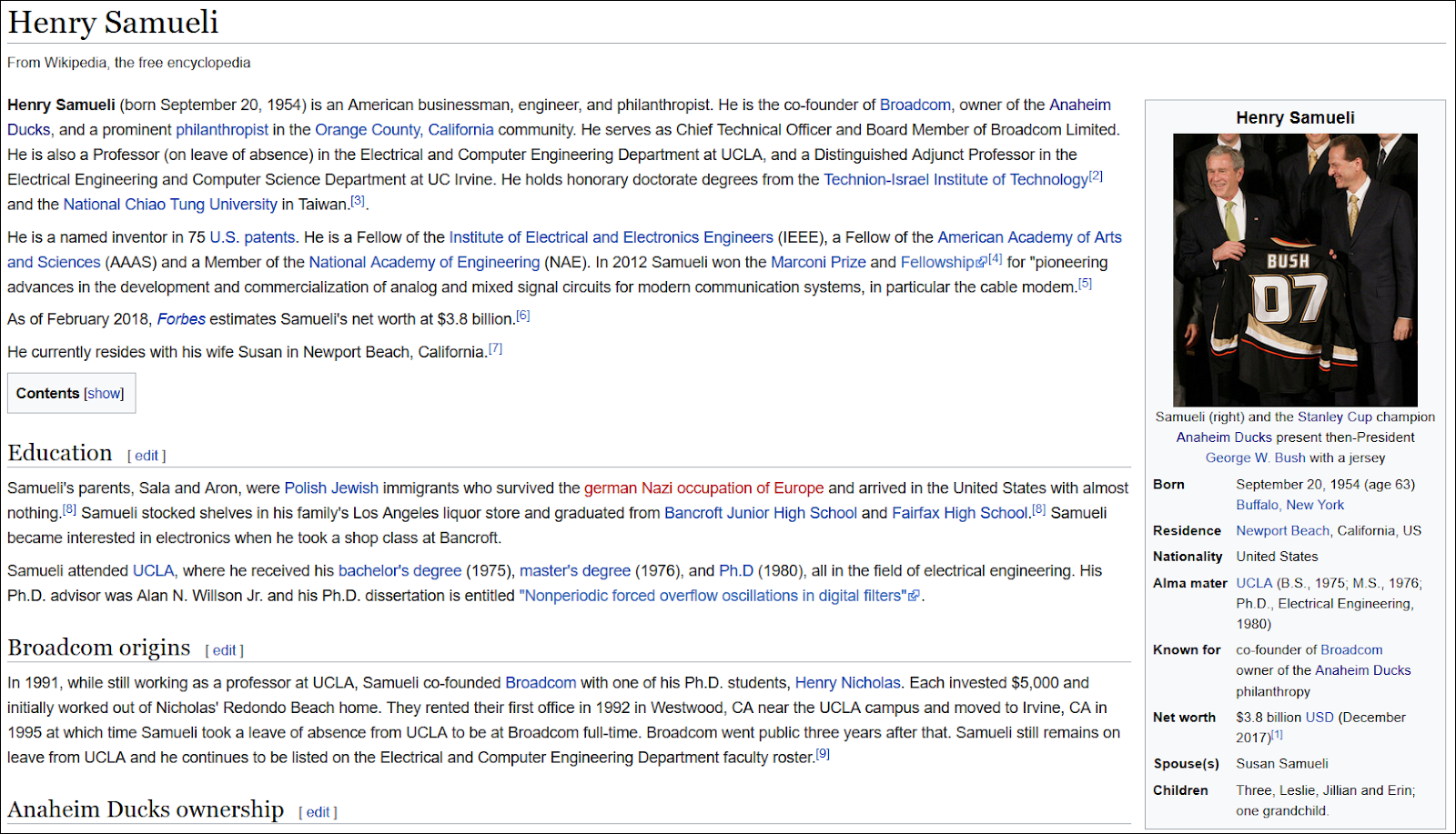Open UCLA link in infobox Alma mater
Image resolution: width=1456 pixels, height=834 pixels.
point(1254,583)
